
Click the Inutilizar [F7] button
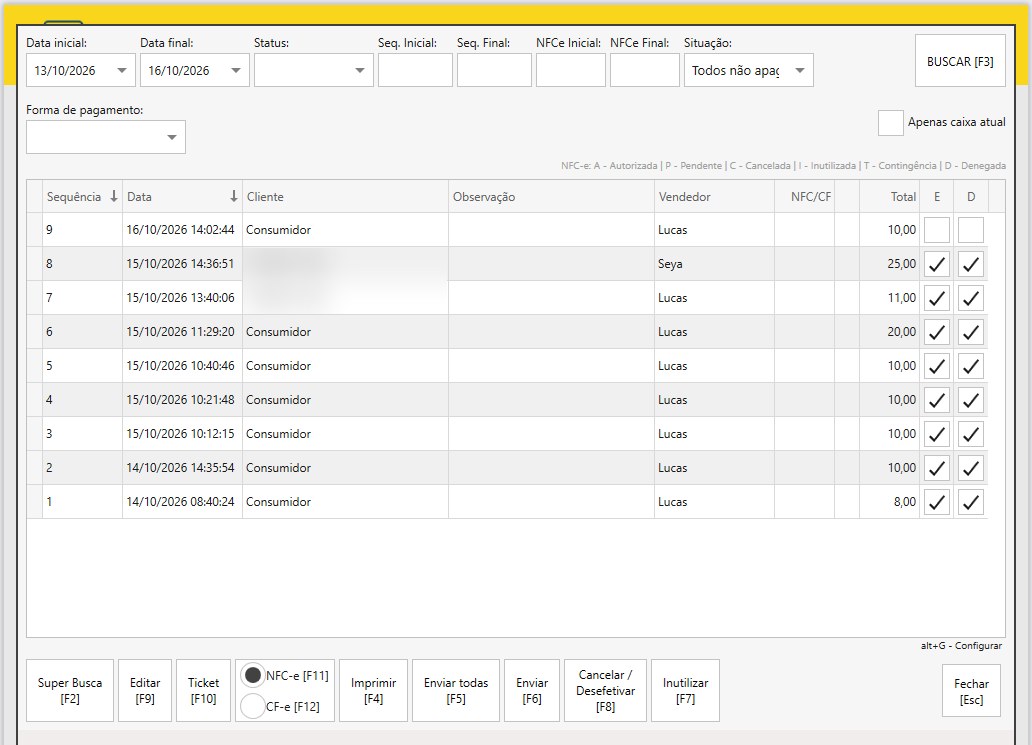[685, 690]
